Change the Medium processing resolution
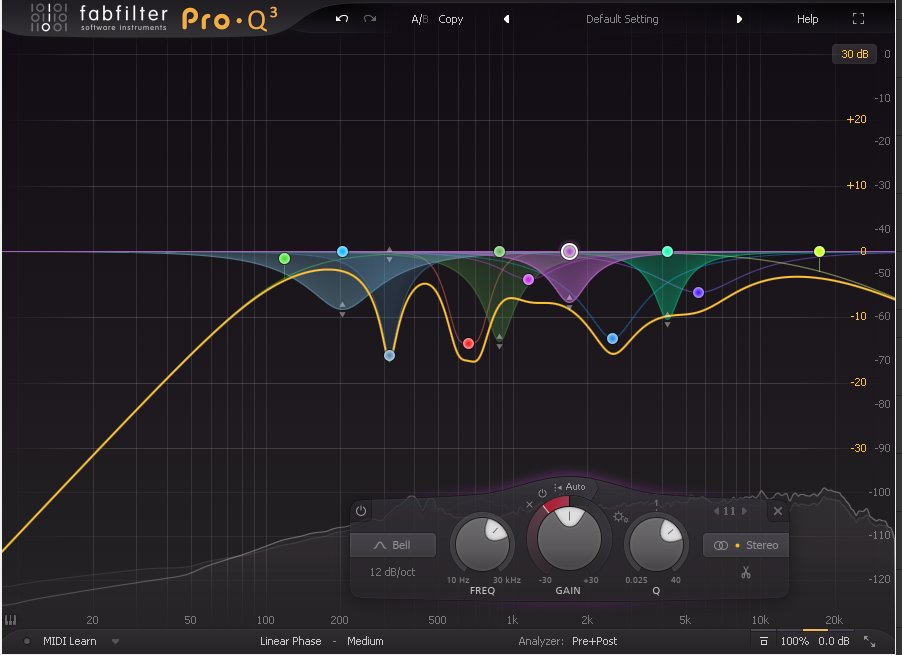 pos(365,641)
